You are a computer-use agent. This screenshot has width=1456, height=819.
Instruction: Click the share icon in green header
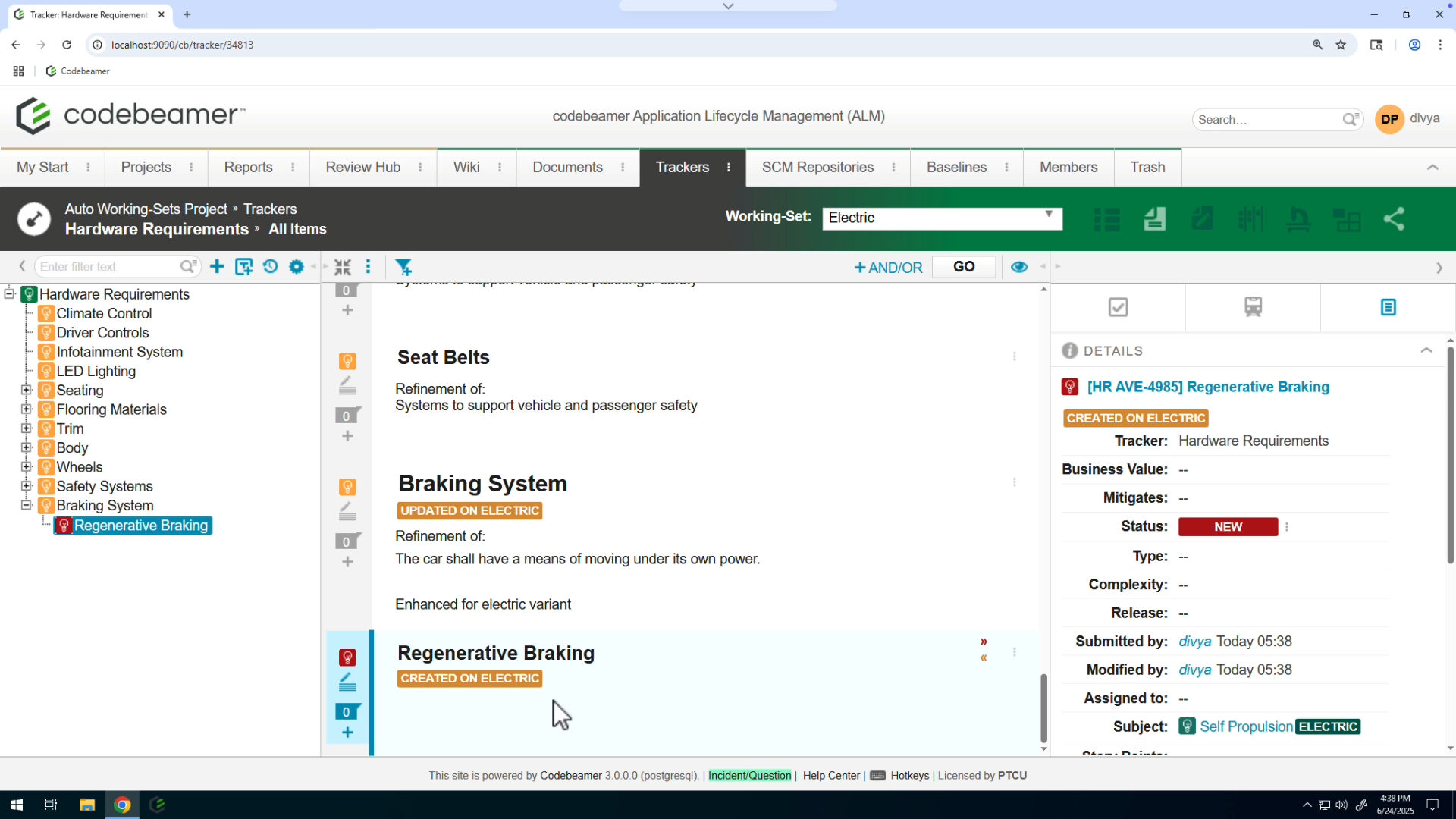click(1394, 219)
